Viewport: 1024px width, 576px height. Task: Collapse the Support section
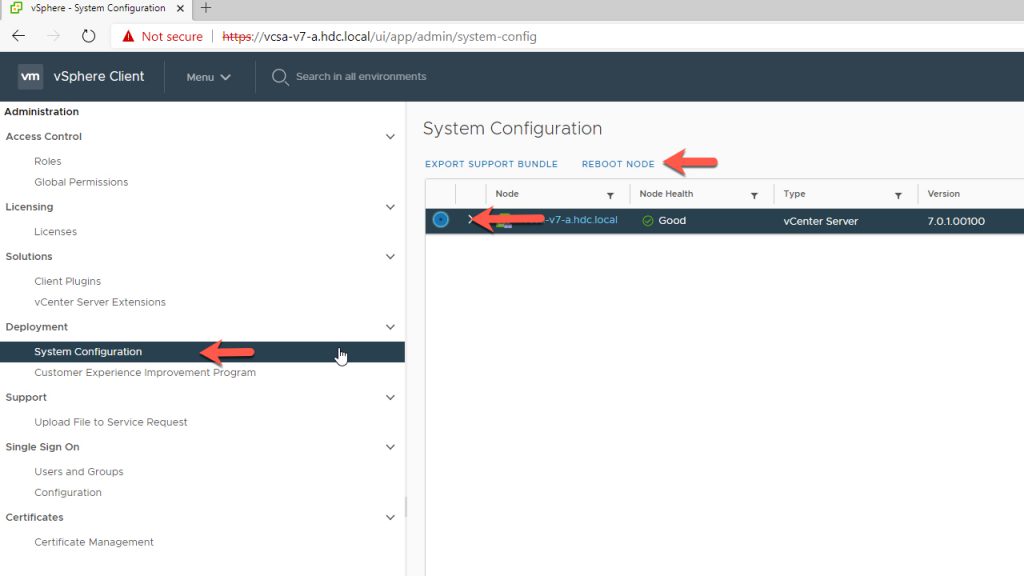pos(390,398)
